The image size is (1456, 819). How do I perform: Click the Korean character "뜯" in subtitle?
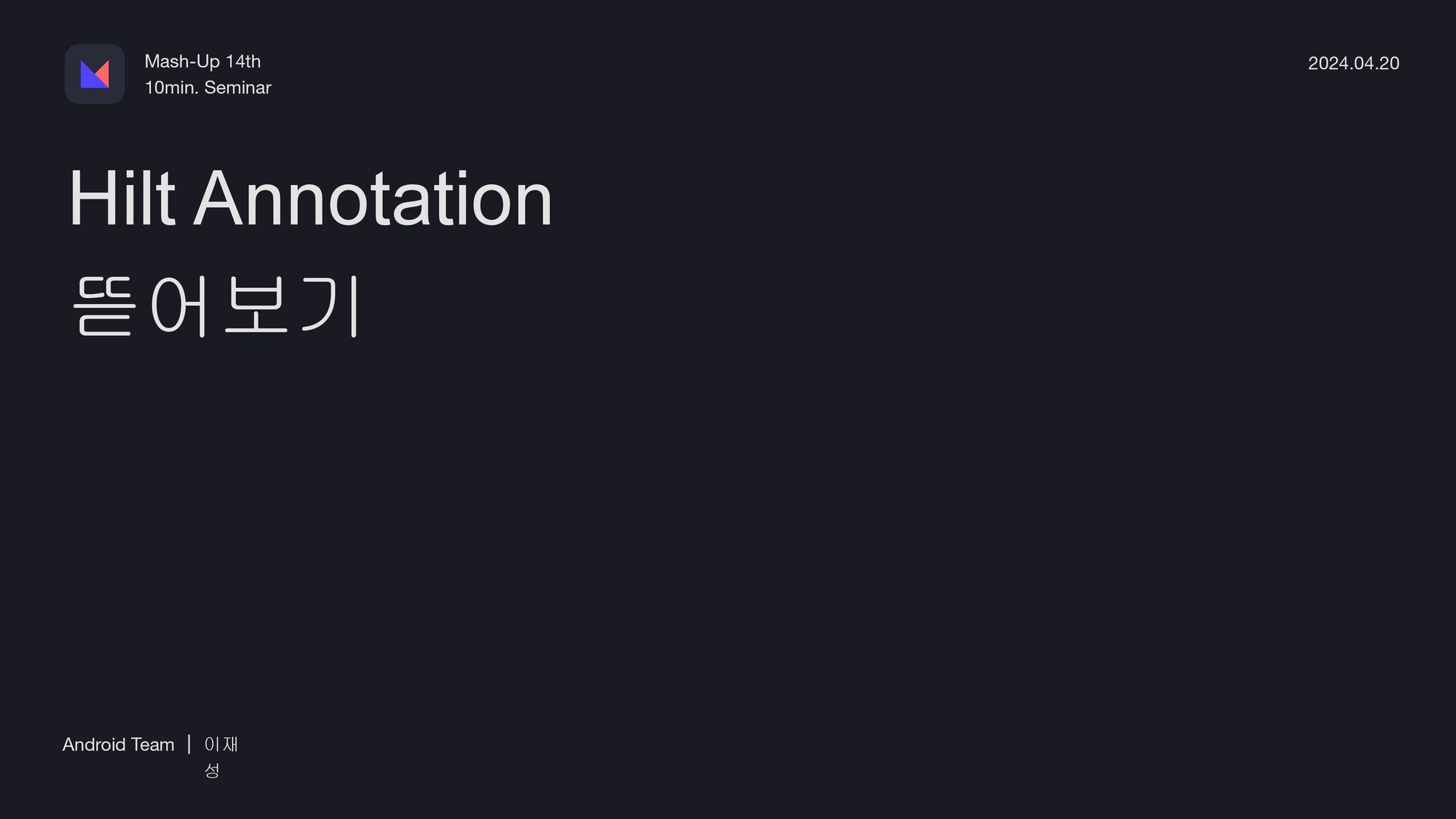(105, 306)
